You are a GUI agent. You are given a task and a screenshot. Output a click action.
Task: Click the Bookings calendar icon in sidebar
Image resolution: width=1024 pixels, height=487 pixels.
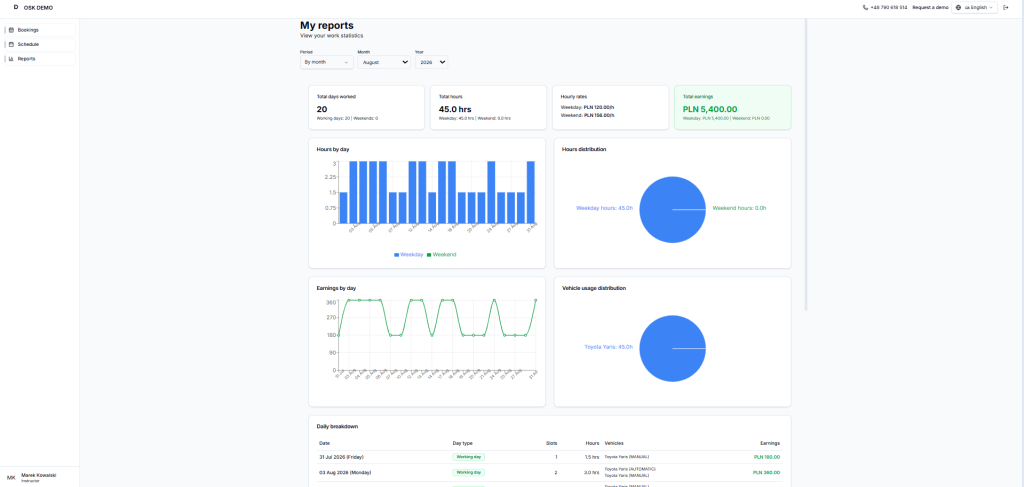11,30
